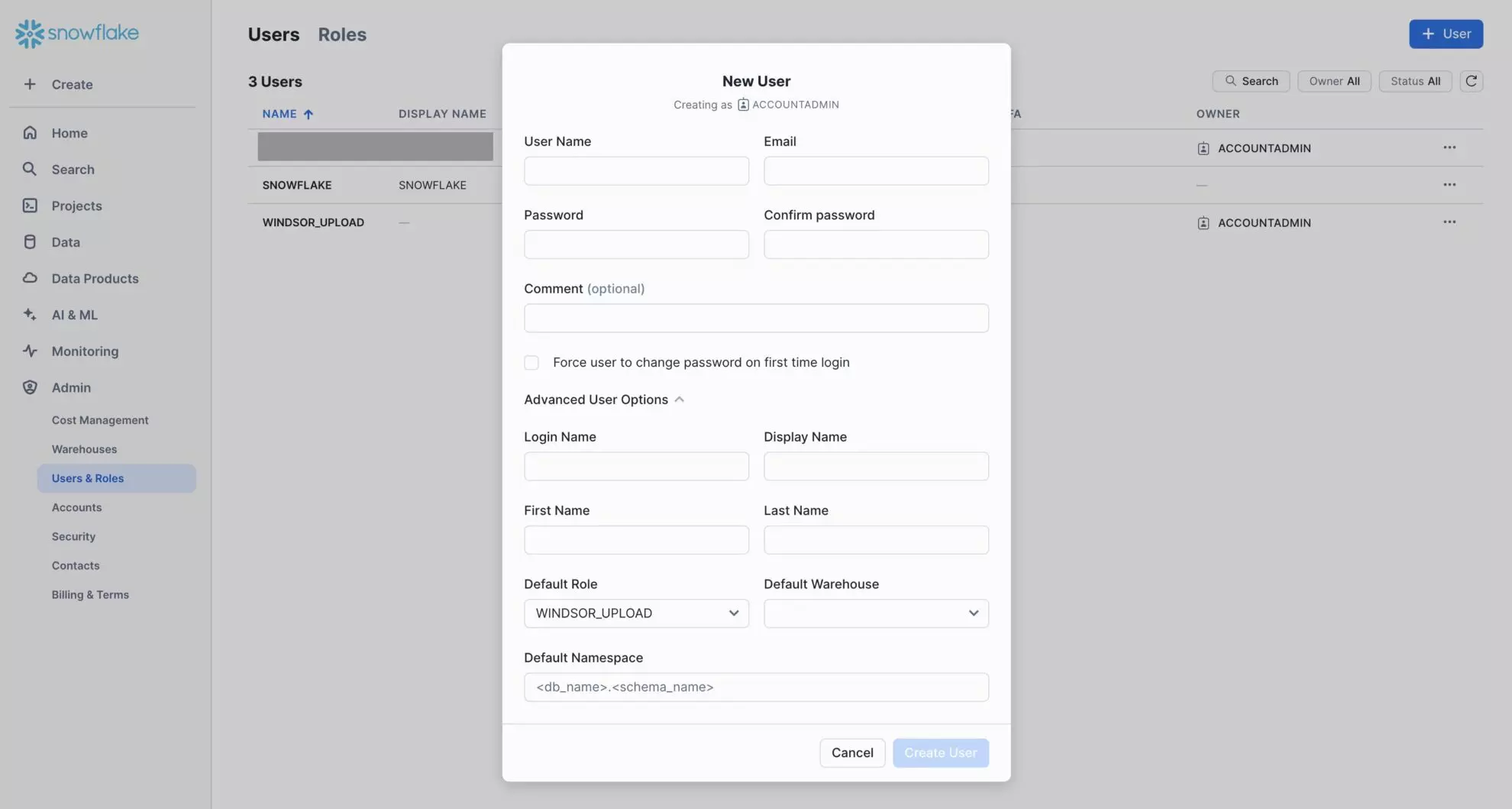Click the Data Products cloud icon
This screenshot has height=809, width=1512.
coord(30,278)
